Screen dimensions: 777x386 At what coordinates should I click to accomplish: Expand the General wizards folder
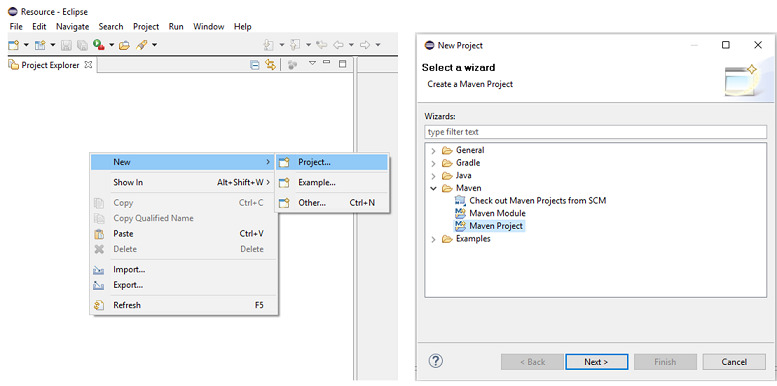tap(434, 150)
